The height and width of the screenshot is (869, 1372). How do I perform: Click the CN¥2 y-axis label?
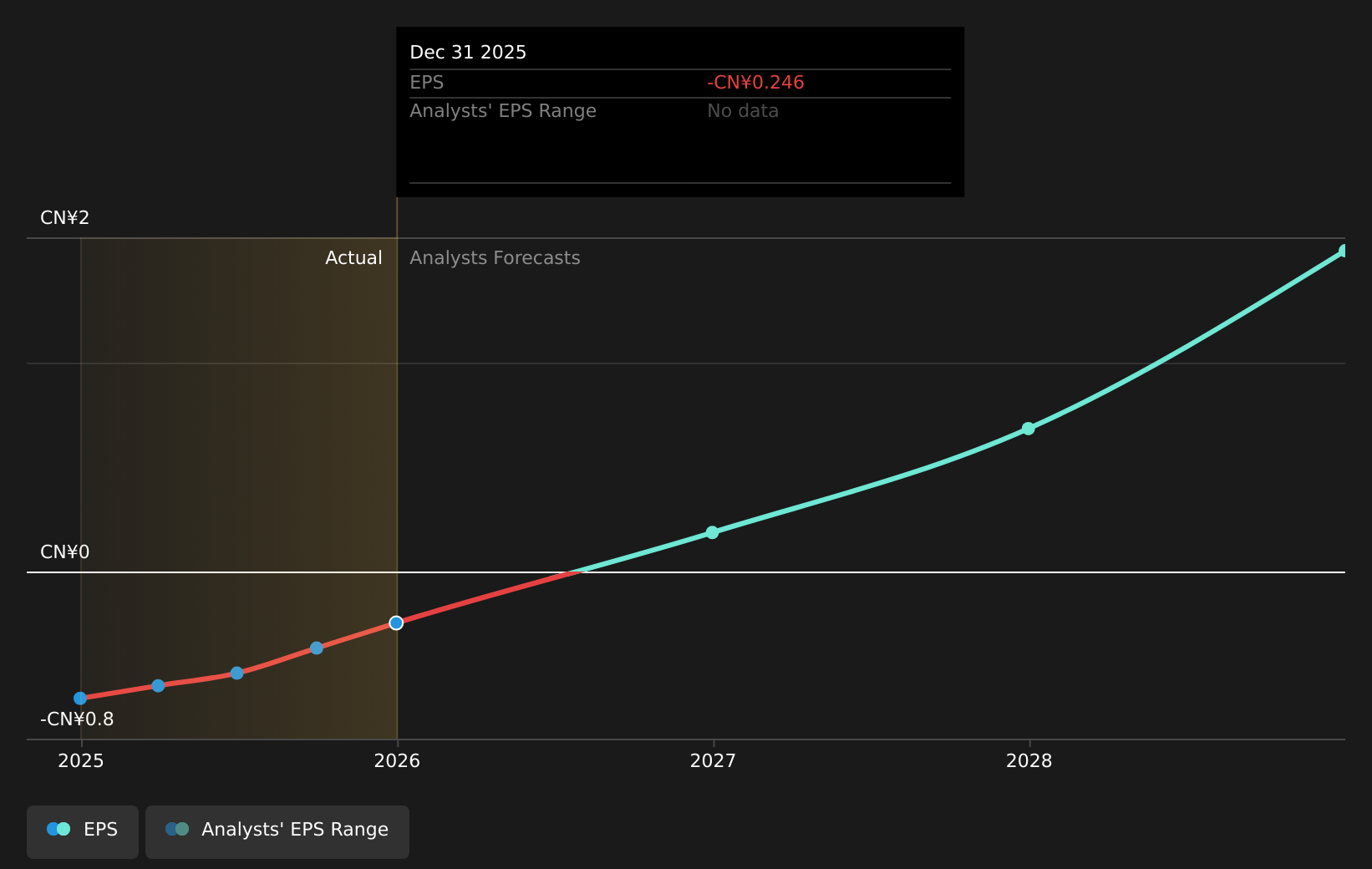pos(65,218)
